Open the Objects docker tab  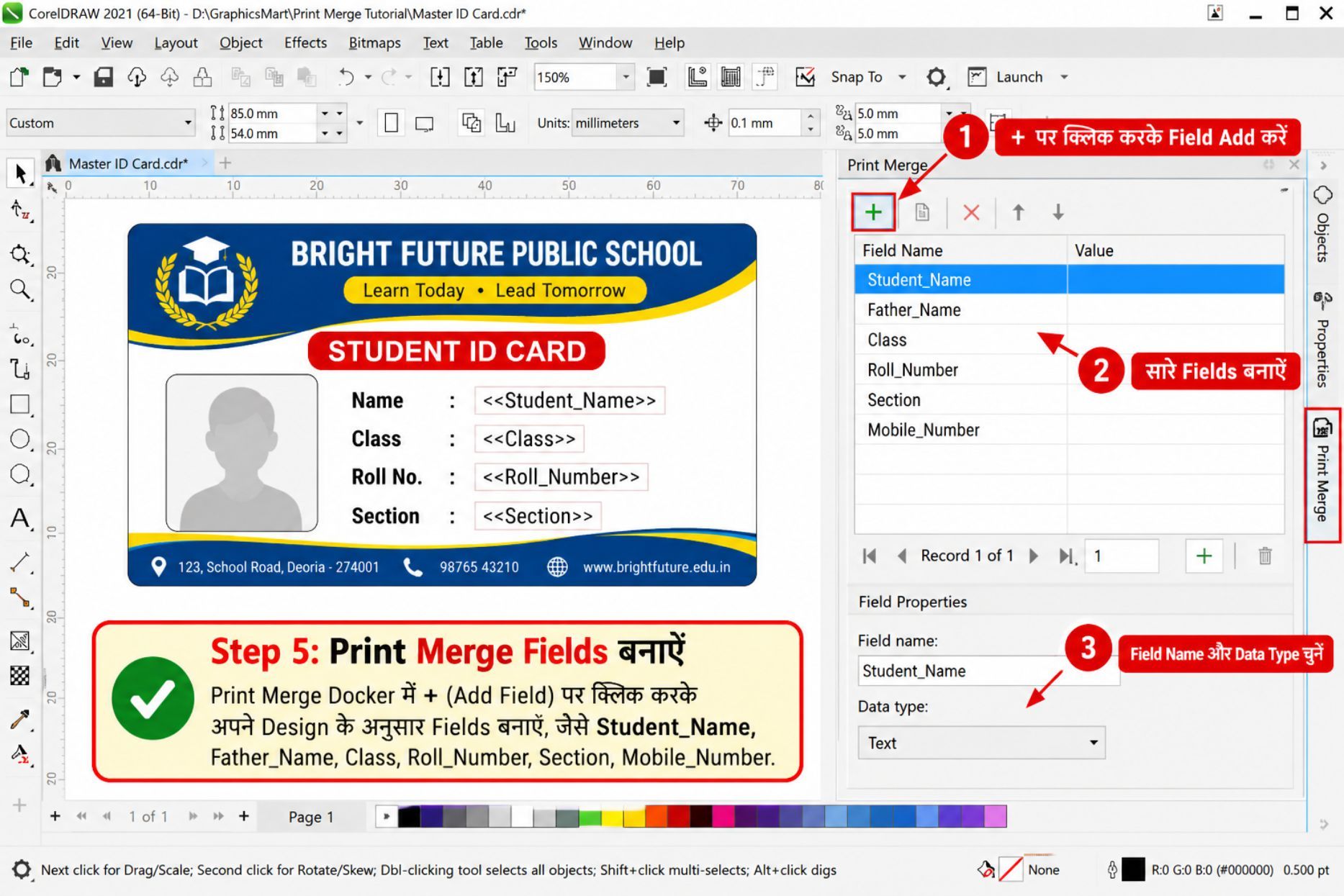(x=1322, y=224)
